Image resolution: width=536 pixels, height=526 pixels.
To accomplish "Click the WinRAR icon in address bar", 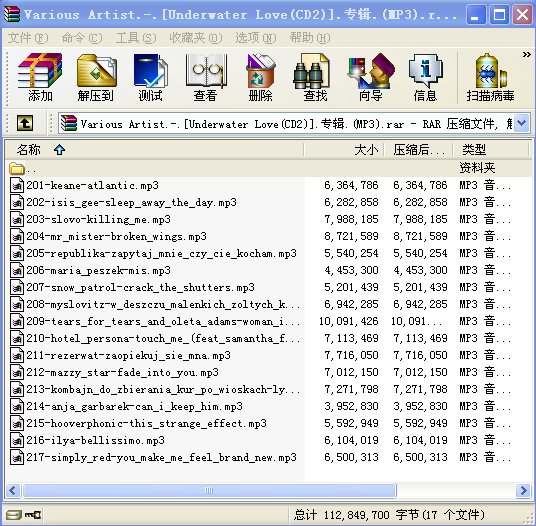I will click(x=69, y=123).
